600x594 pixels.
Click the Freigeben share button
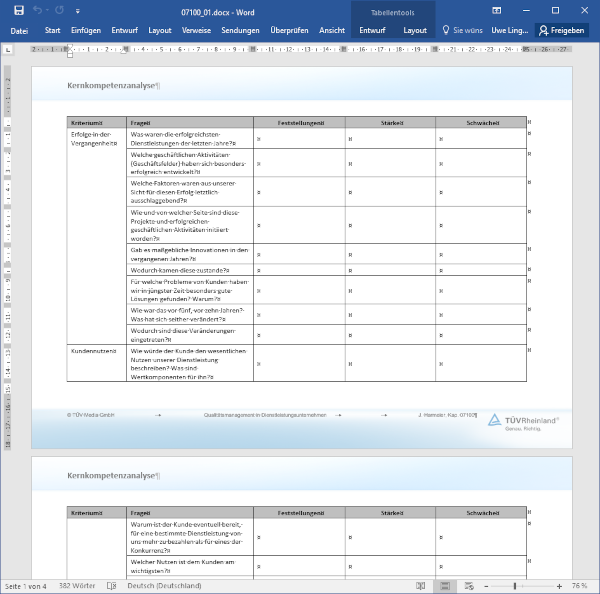tap(561, 31)
